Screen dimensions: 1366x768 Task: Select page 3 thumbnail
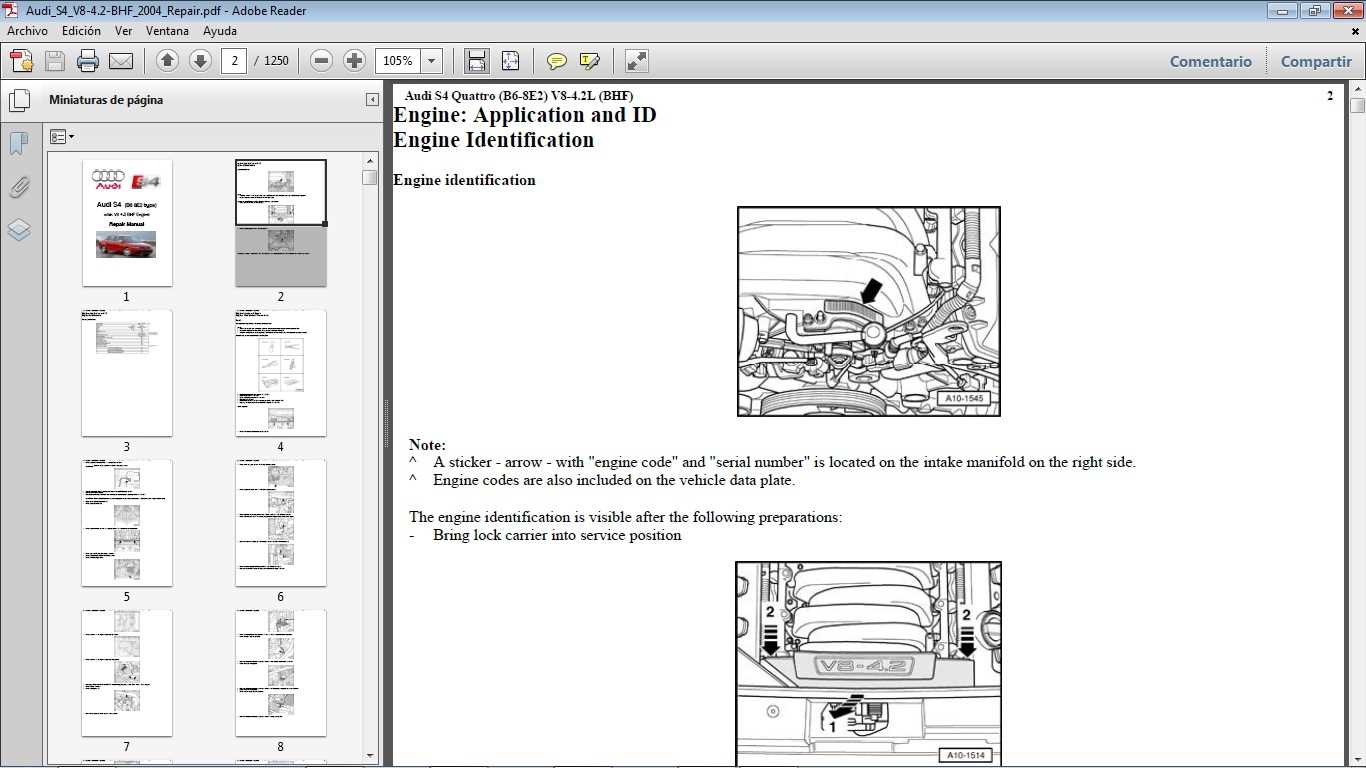(126, 373)
